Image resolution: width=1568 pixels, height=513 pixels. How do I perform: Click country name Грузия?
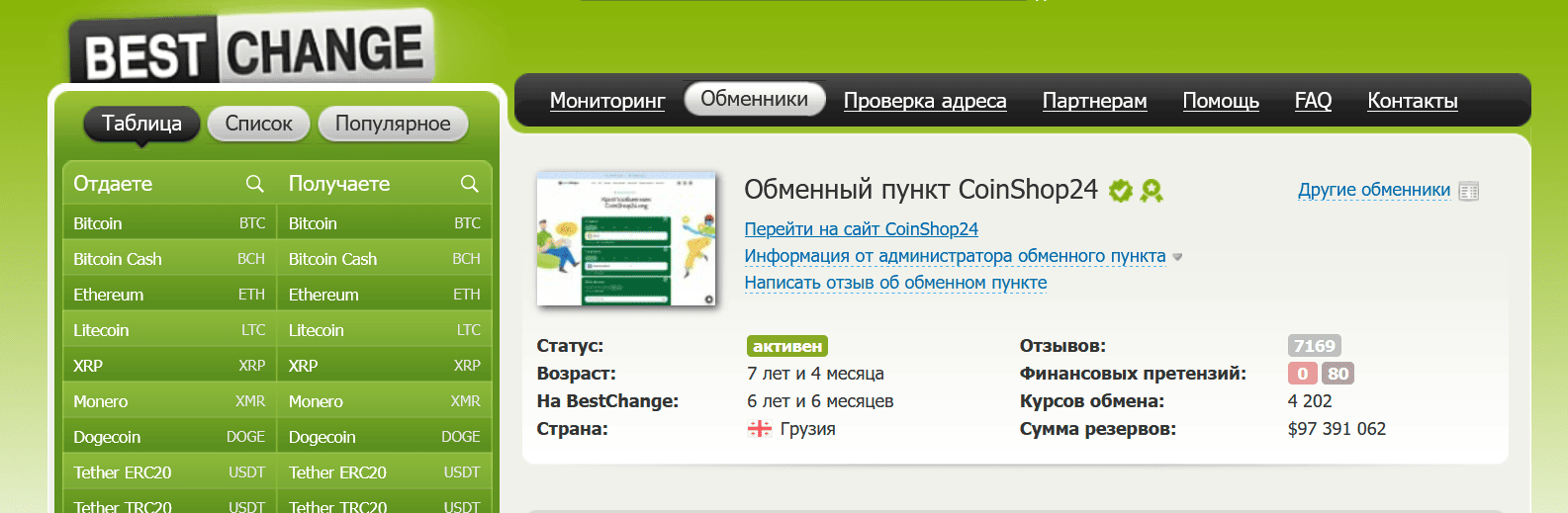tap(808, 429)
